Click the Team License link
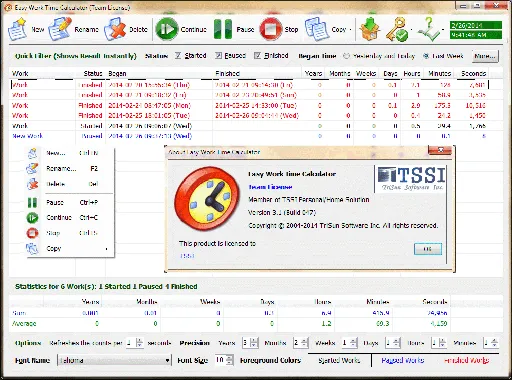Viewport: 512px width, 380px height. point(270,187)
